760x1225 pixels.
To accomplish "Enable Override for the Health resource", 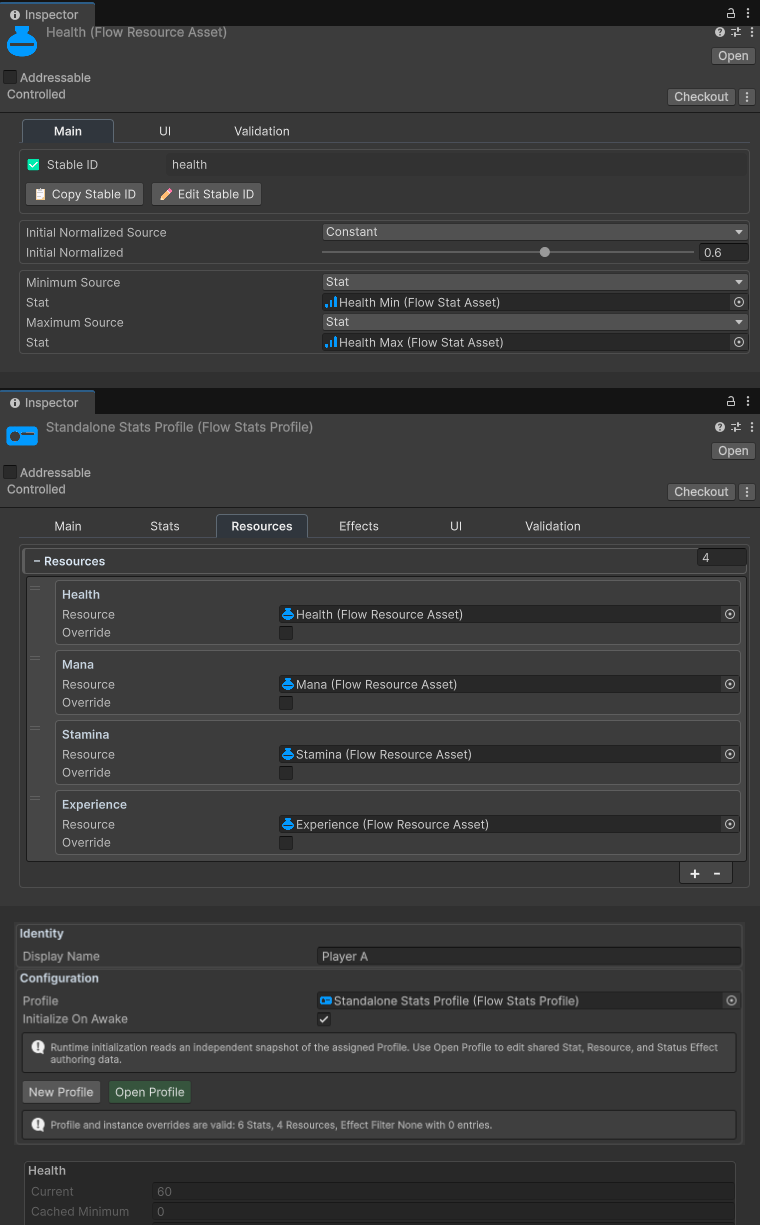I will click(286, 633).
